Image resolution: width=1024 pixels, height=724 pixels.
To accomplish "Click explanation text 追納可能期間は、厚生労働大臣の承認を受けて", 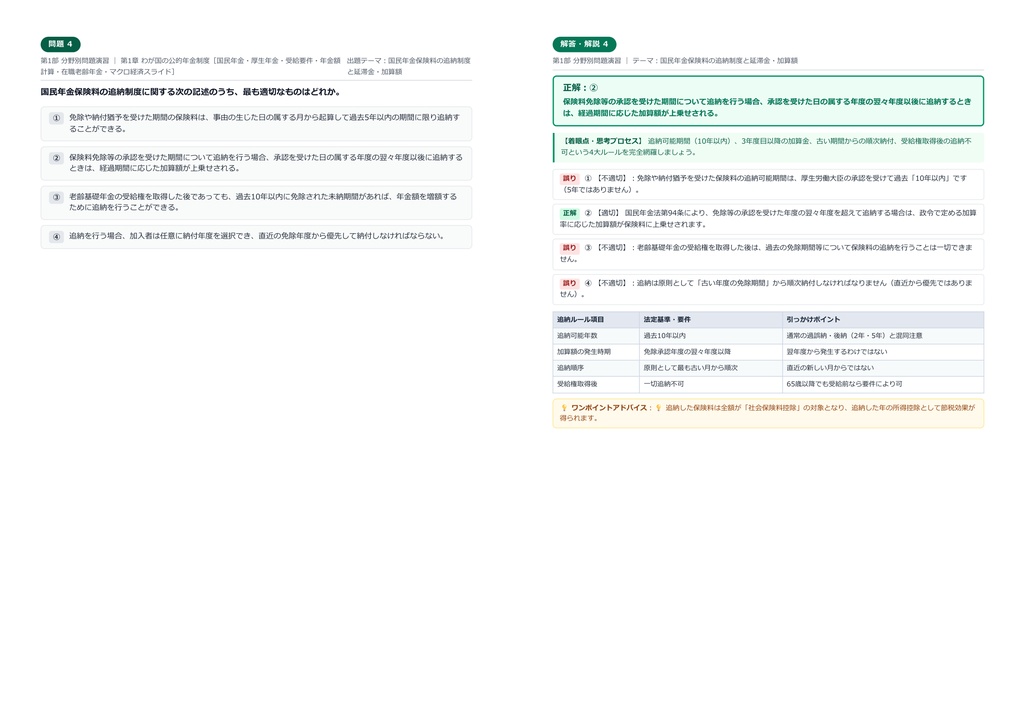I will [763, 184].
